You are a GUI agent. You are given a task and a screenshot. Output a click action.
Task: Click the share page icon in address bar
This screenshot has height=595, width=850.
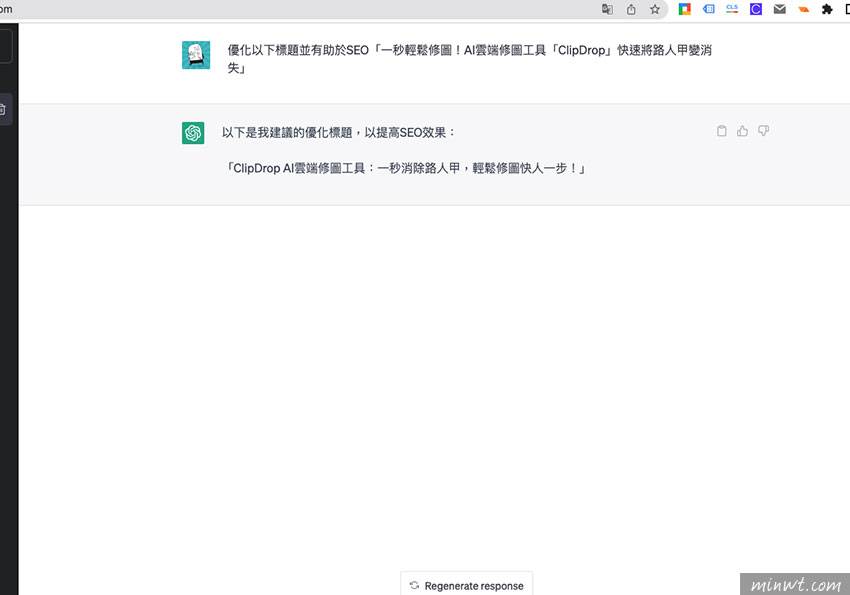click(x=631, y=9)
